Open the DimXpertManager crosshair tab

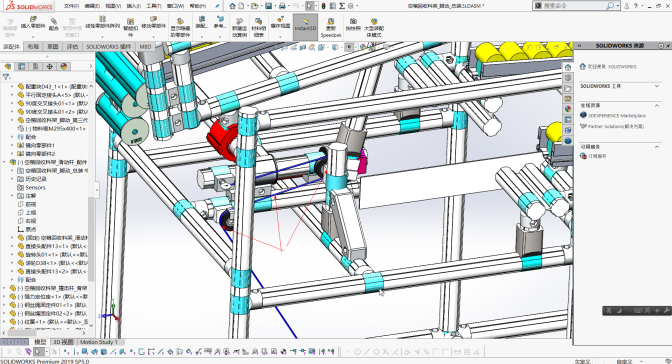tap(50, 66)
